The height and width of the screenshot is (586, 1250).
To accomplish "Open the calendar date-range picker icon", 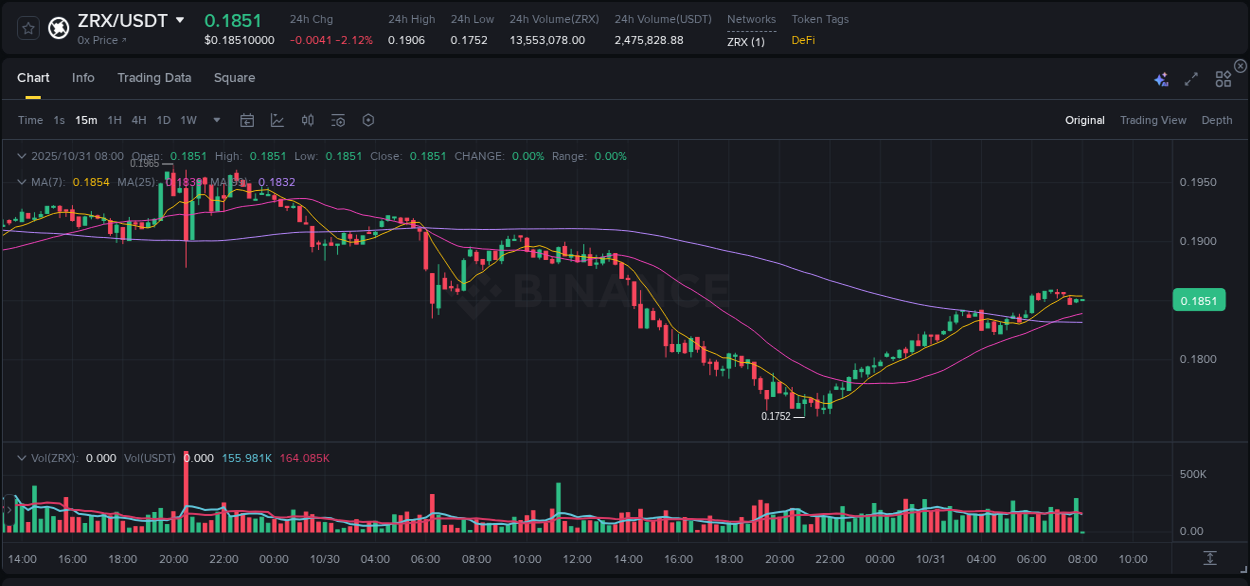I will 247,120.
